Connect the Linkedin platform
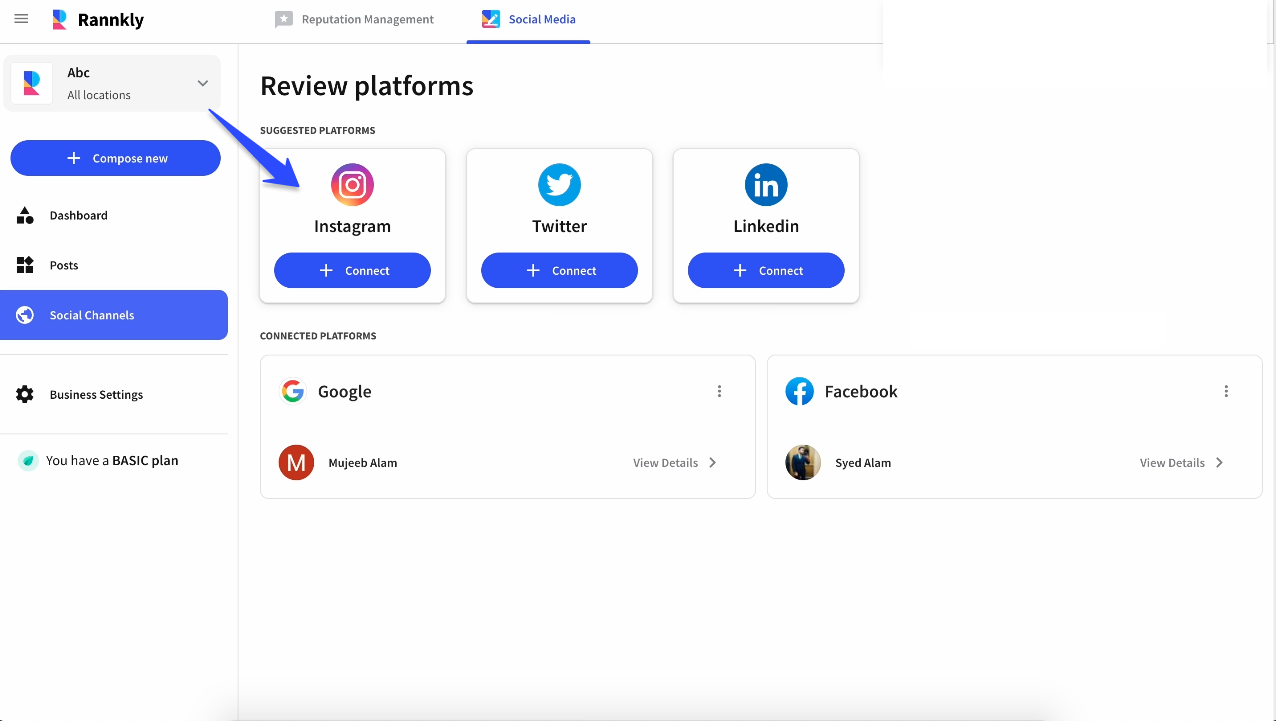Viewport: 1276px width, 721px height. point(766,270)
